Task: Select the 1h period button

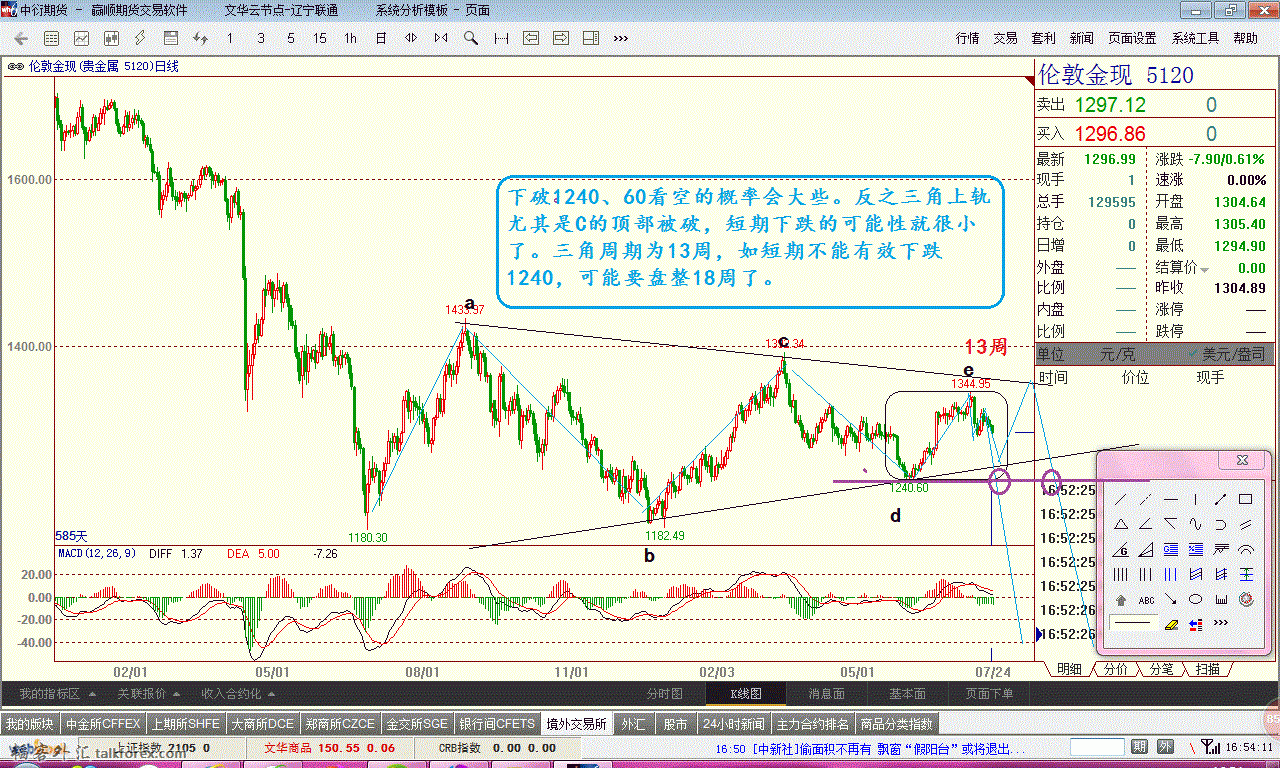Action: (x=350, y=38)
